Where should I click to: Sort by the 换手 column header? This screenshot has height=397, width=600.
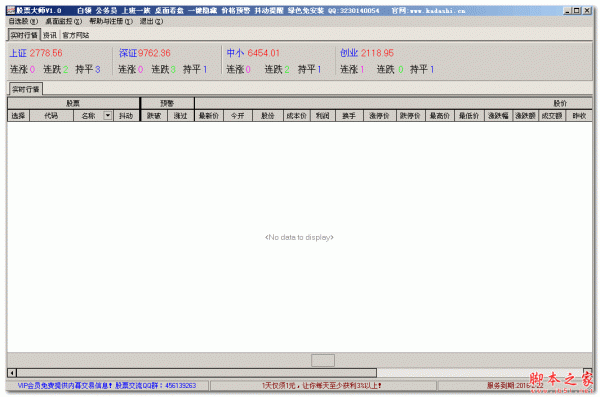pos(349,116)
